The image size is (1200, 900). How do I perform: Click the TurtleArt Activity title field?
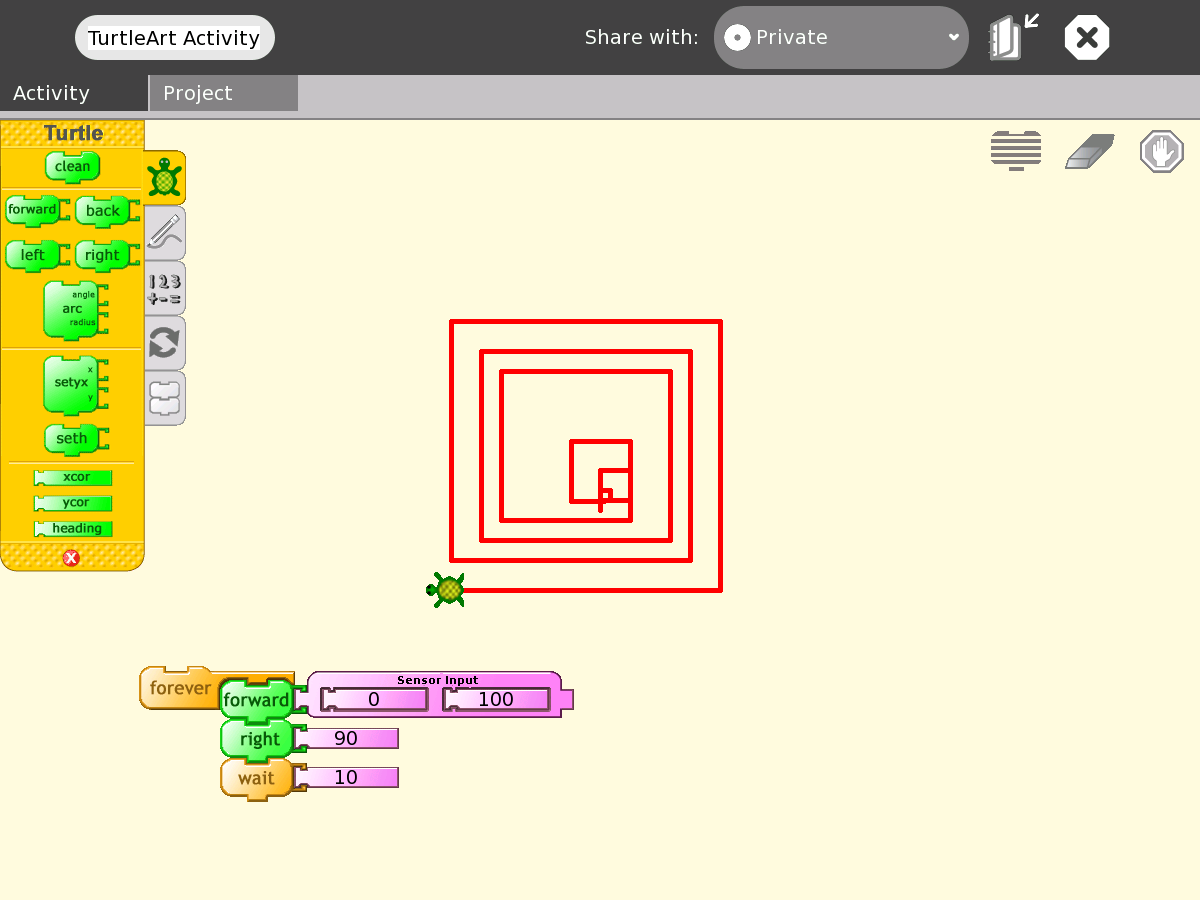point(174,38)
